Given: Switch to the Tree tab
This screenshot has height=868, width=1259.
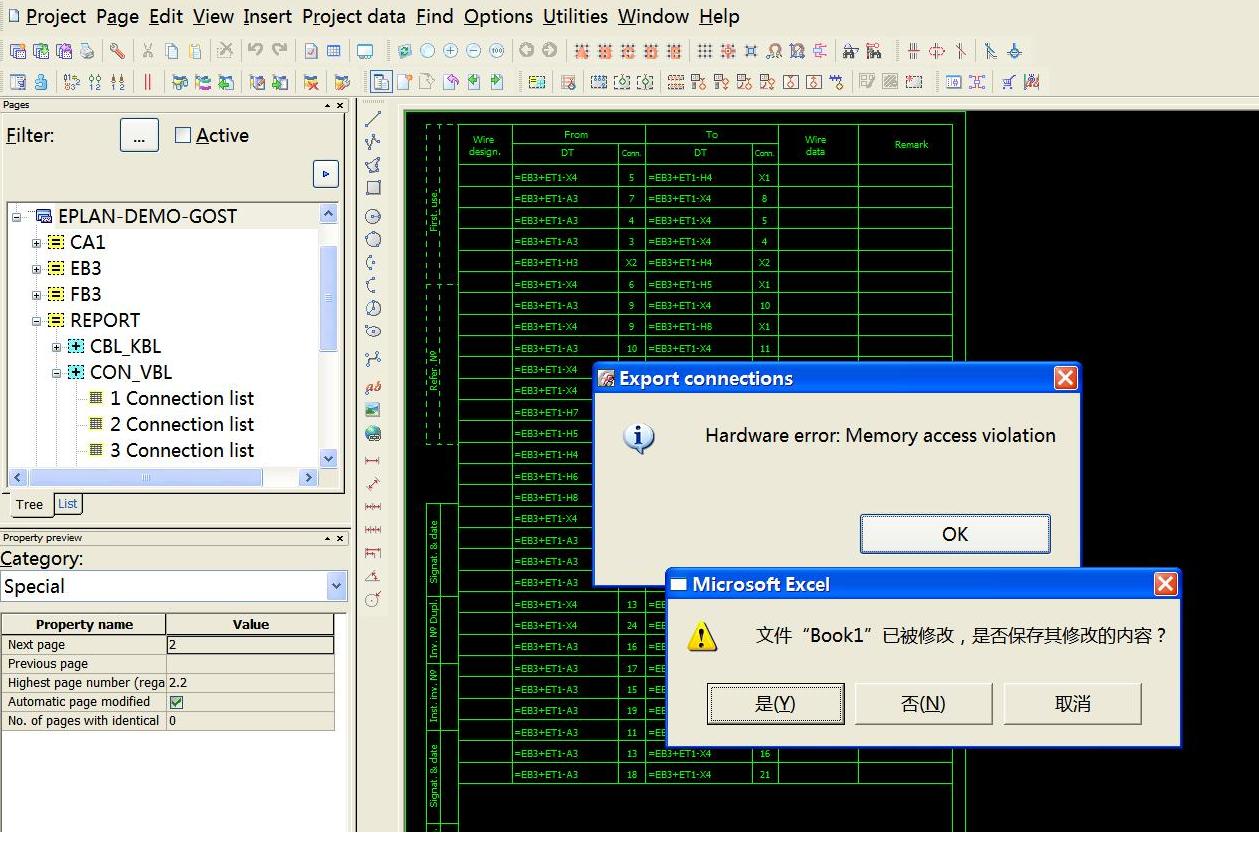Looking at the screenshot, I should [29, 504].
